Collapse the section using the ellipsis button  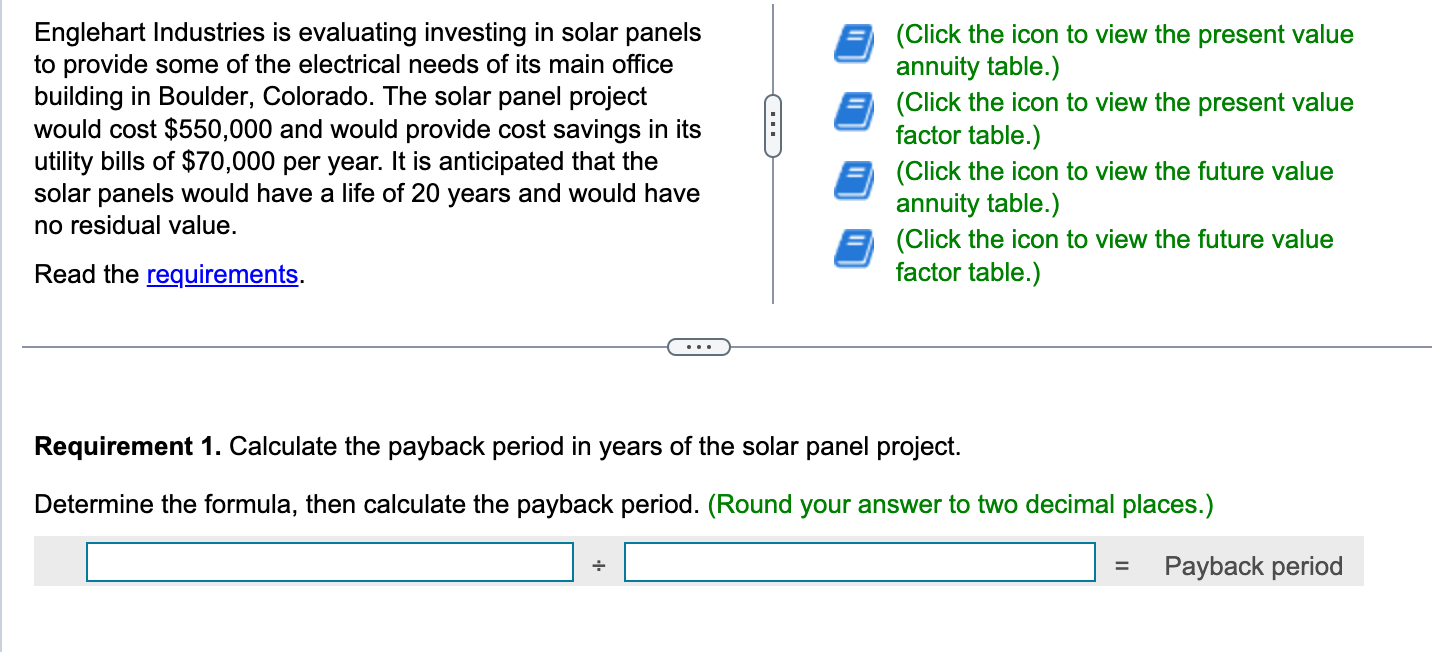699,346
